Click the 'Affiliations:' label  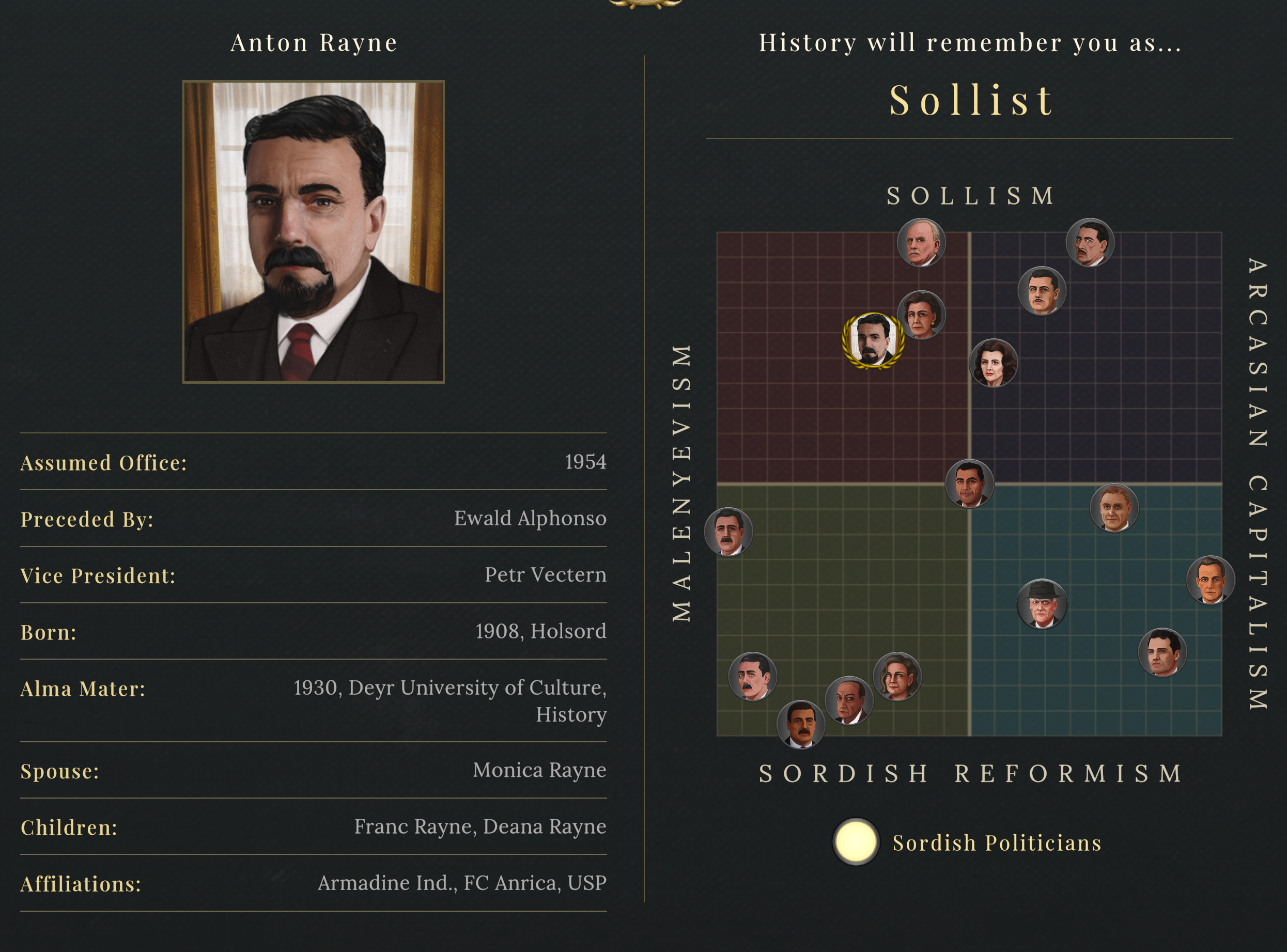[81, 884]
